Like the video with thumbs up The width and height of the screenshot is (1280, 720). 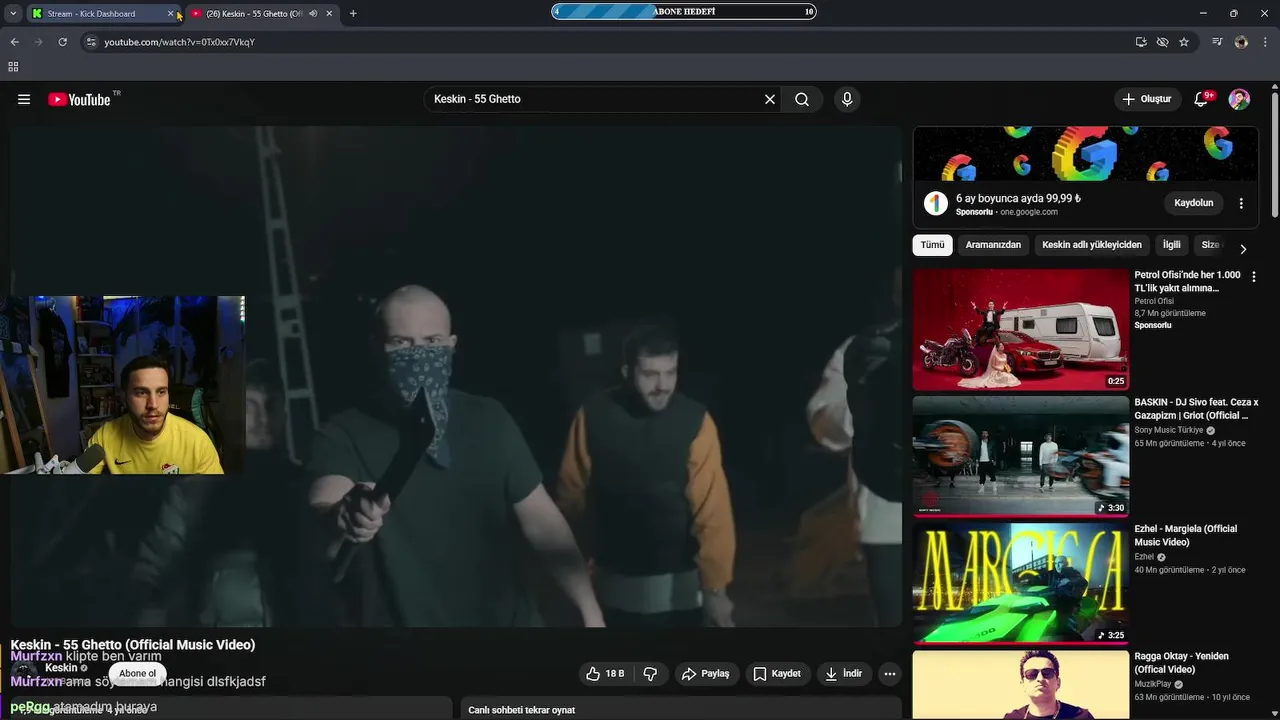605,674
